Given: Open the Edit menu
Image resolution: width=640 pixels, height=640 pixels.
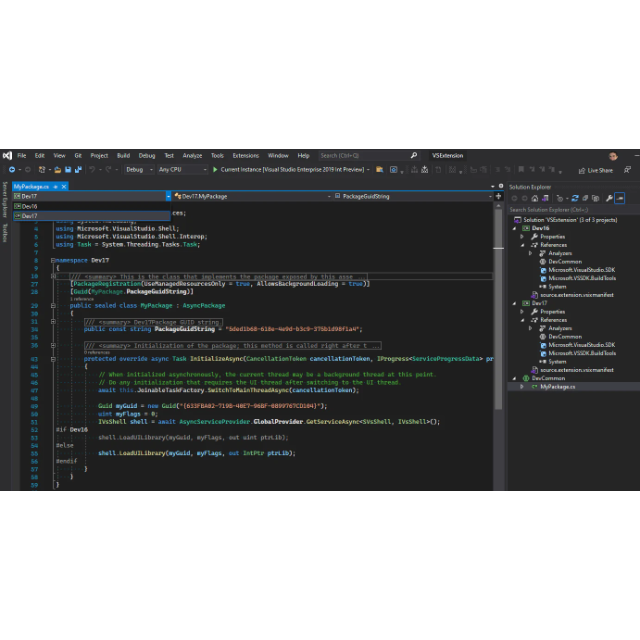Looking at the screenshot, I should [40, 156].
